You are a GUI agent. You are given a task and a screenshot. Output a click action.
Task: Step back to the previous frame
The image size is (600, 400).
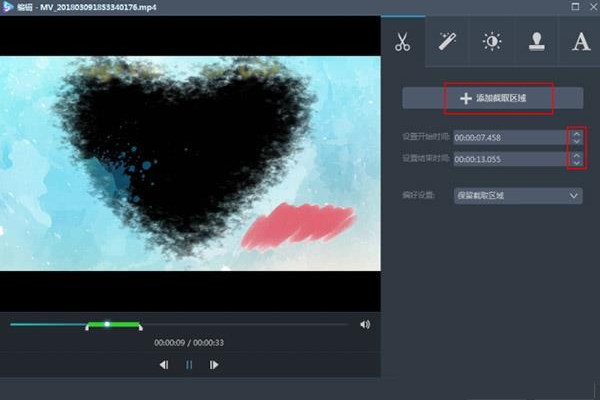click(x=164, y=365)
